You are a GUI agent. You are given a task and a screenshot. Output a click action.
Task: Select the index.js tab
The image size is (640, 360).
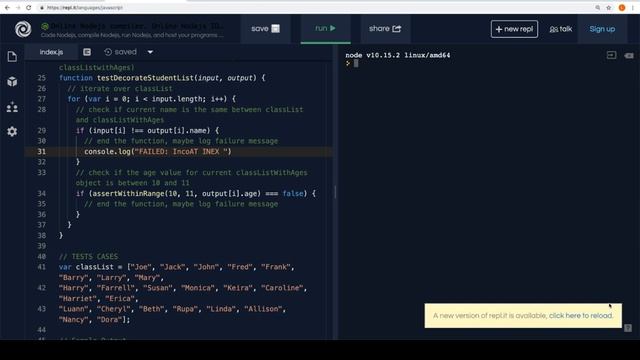click(x=51, y=52)
